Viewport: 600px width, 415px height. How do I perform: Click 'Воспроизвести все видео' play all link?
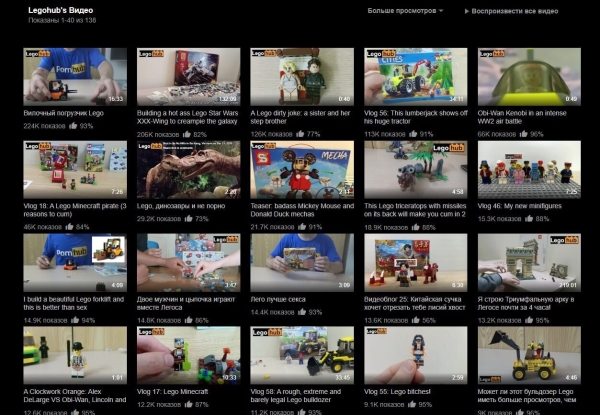(x=511, y=11)
